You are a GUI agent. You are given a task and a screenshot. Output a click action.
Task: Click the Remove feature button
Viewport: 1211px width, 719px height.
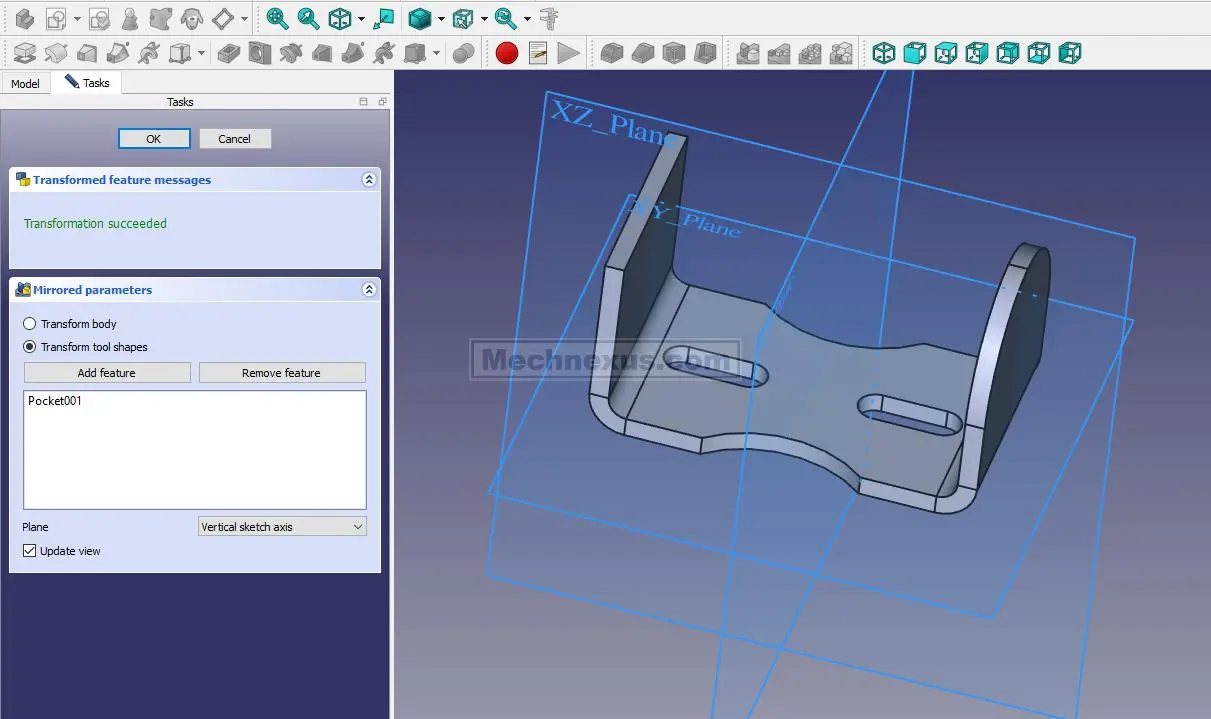point(281,373)
